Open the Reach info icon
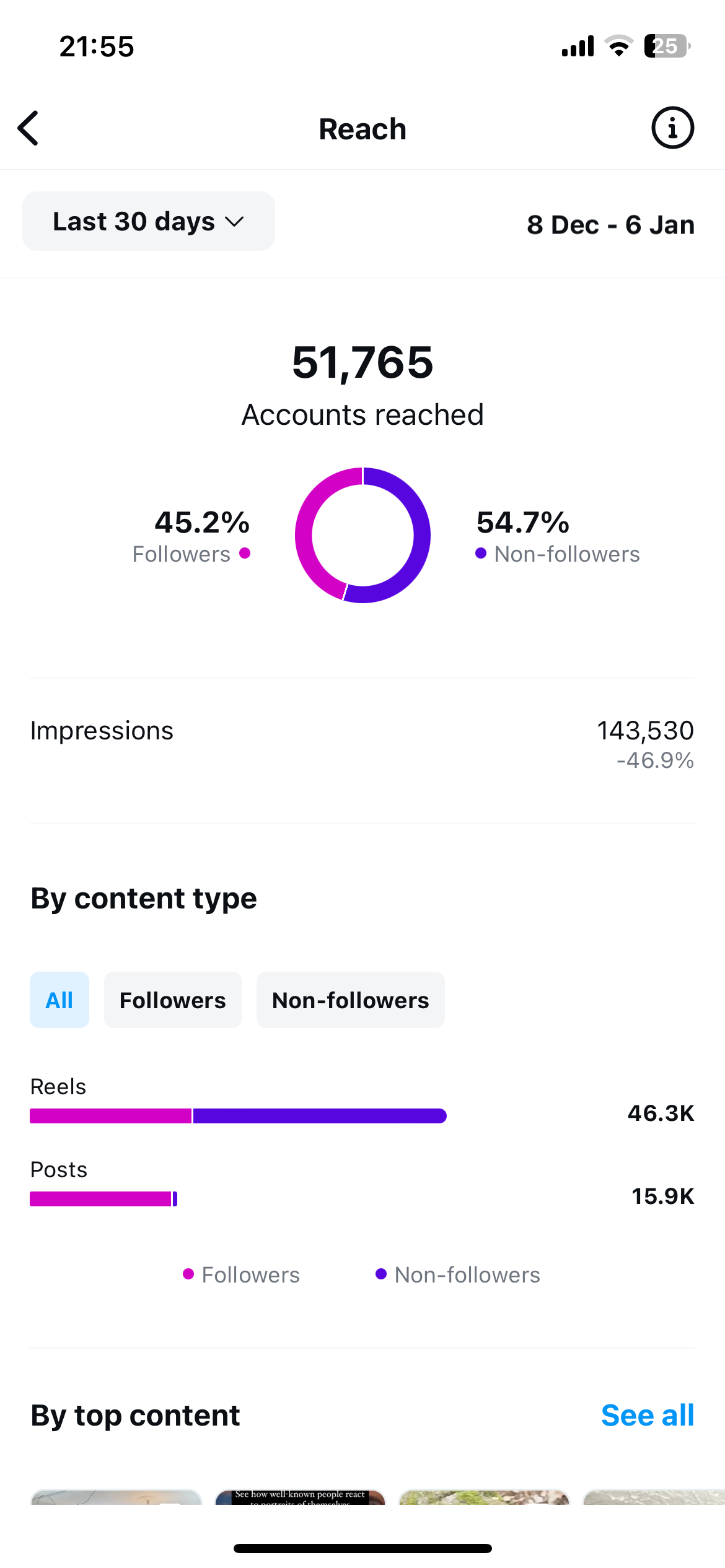This screenshot has width=725, height=1568. click(672, 128)
